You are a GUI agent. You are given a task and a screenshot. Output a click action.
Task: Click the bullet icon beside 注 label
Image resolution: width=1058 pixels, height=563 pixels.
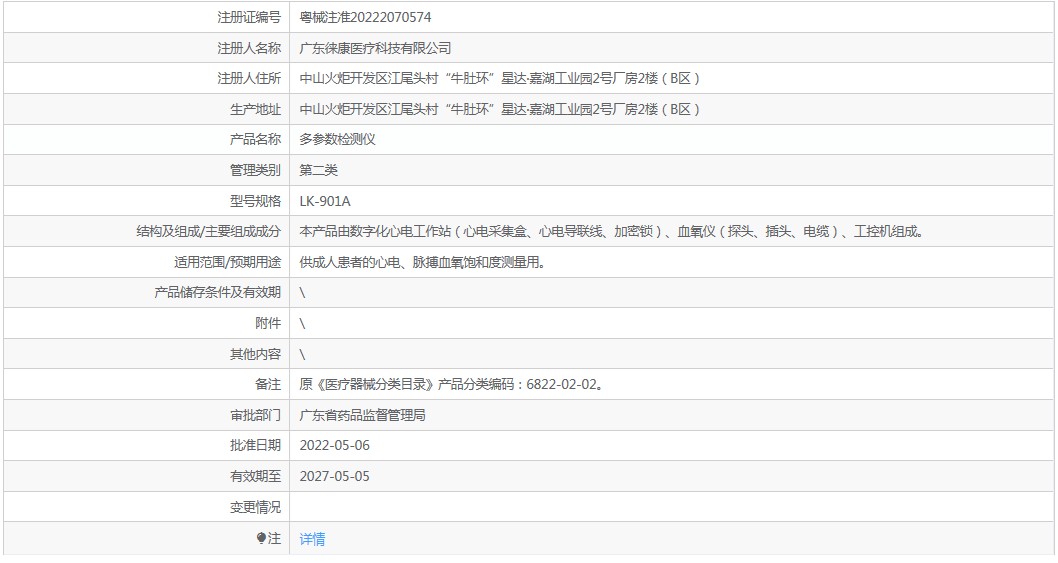pyautogui.click(x=261, y=538)
